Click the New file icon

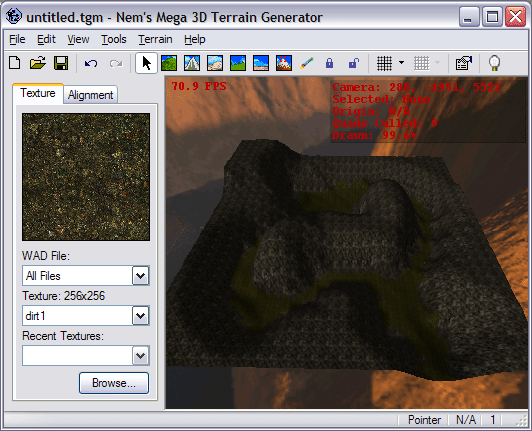point(15,63)
